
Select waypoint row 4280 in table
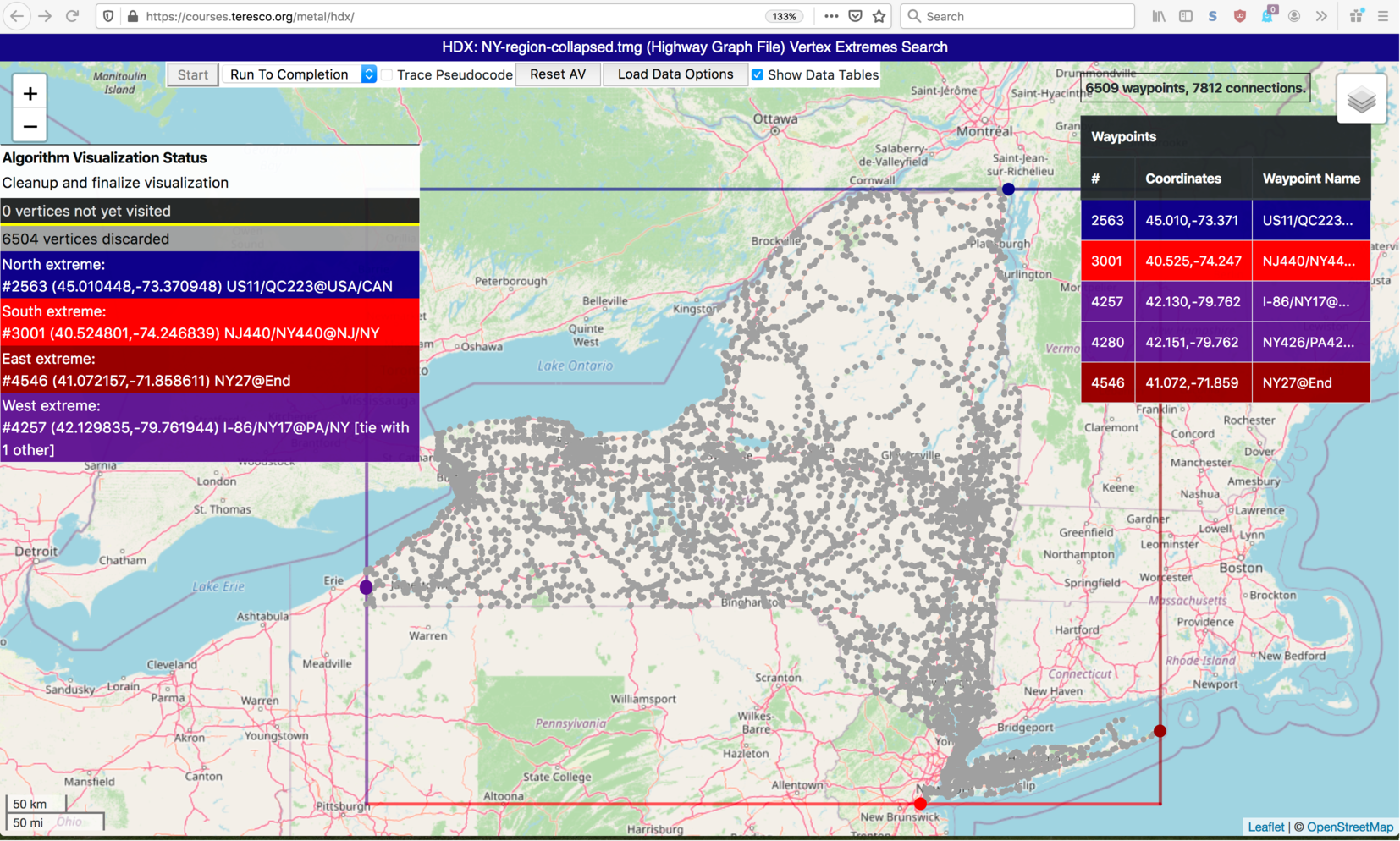point(1226,342)
